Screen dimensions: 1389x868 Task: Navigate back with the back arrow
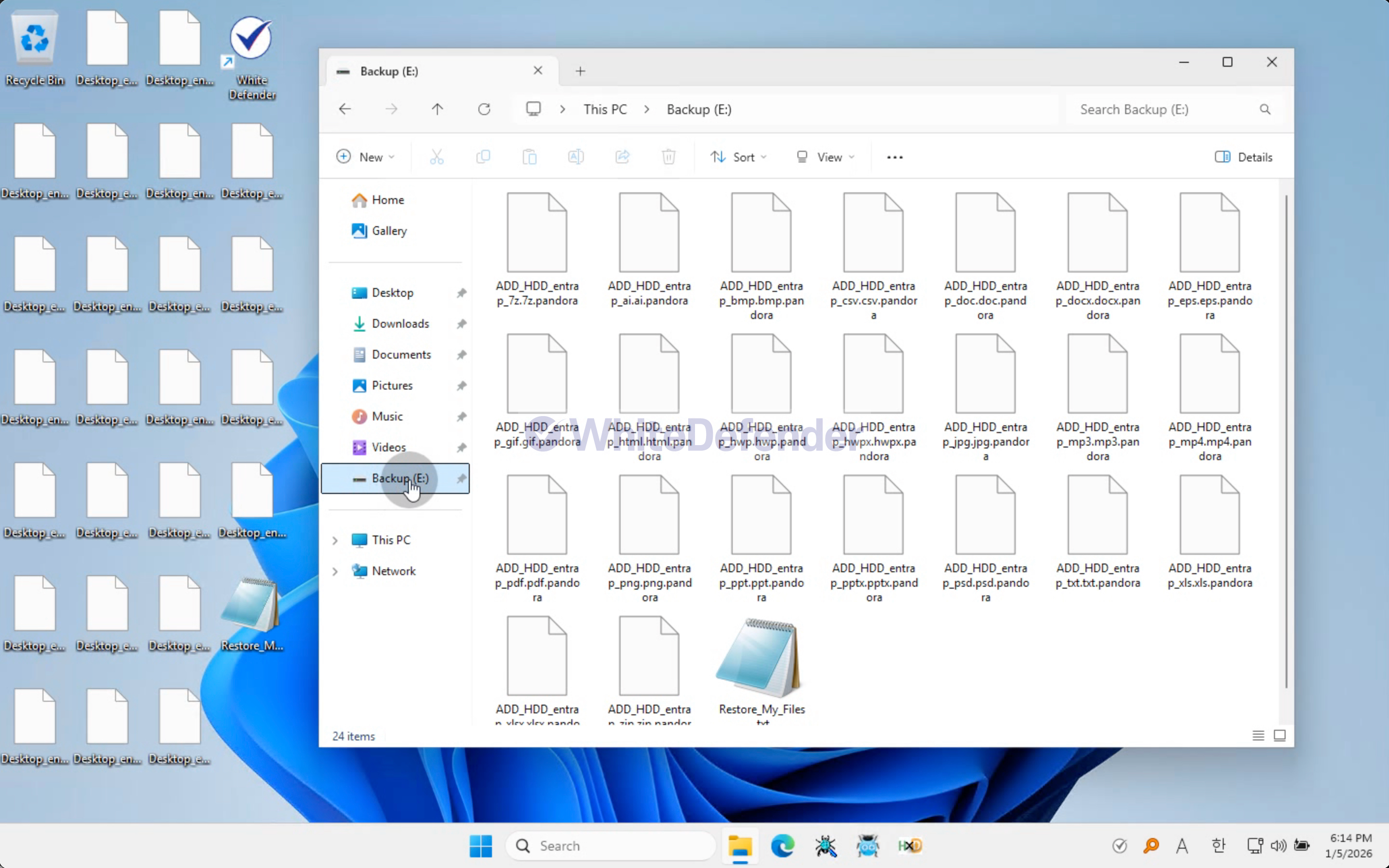(345, 109)
